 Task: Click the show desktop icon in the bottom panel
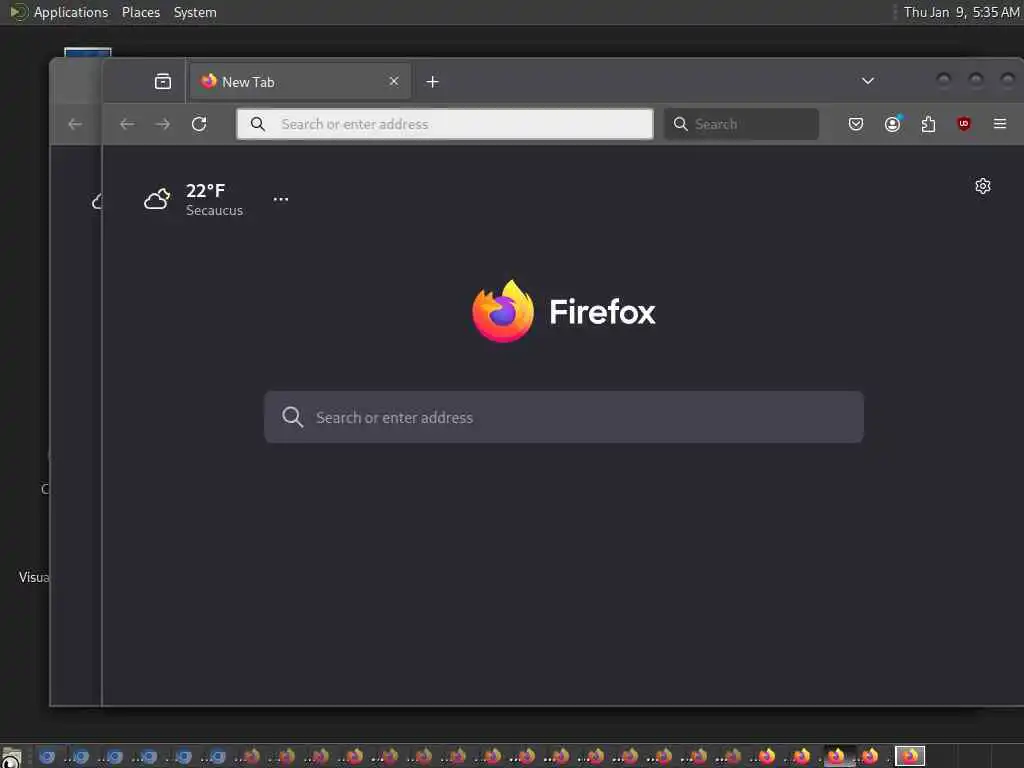point(12,758)
